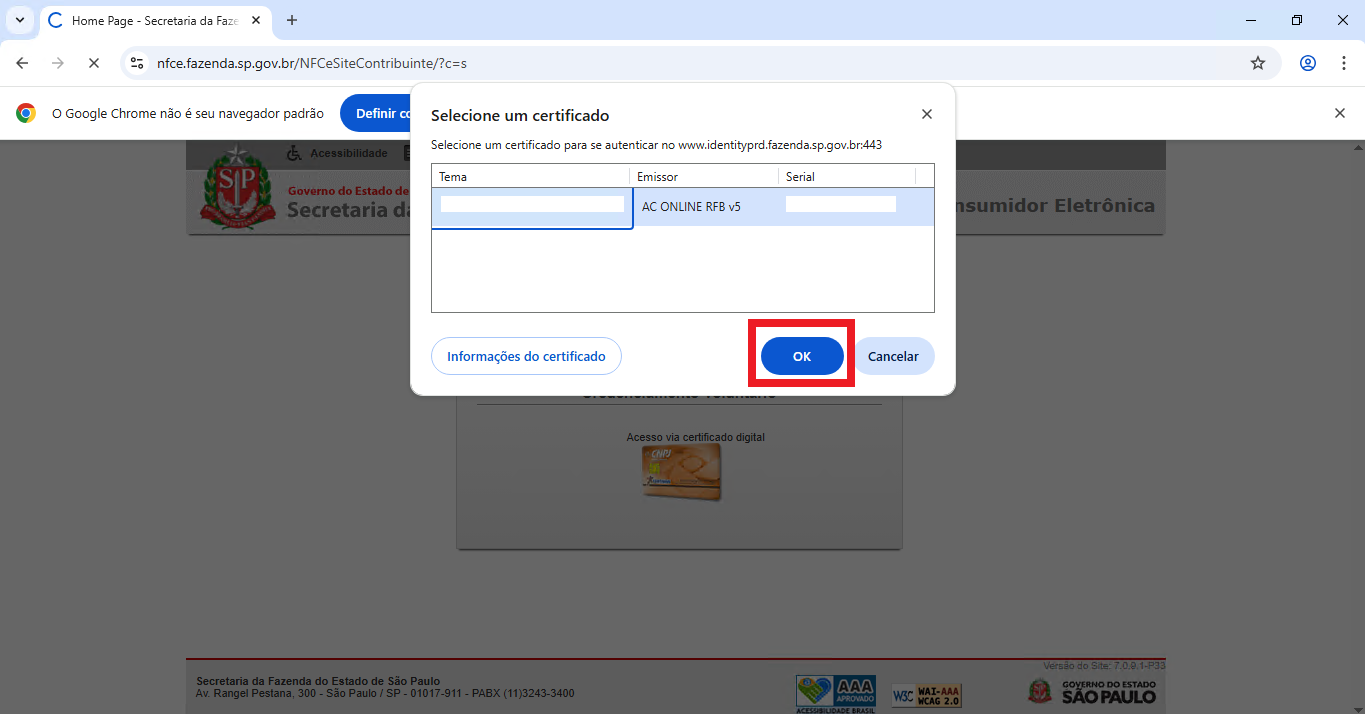
Task: Sort by the Tema column header
Action: point(530,177)
